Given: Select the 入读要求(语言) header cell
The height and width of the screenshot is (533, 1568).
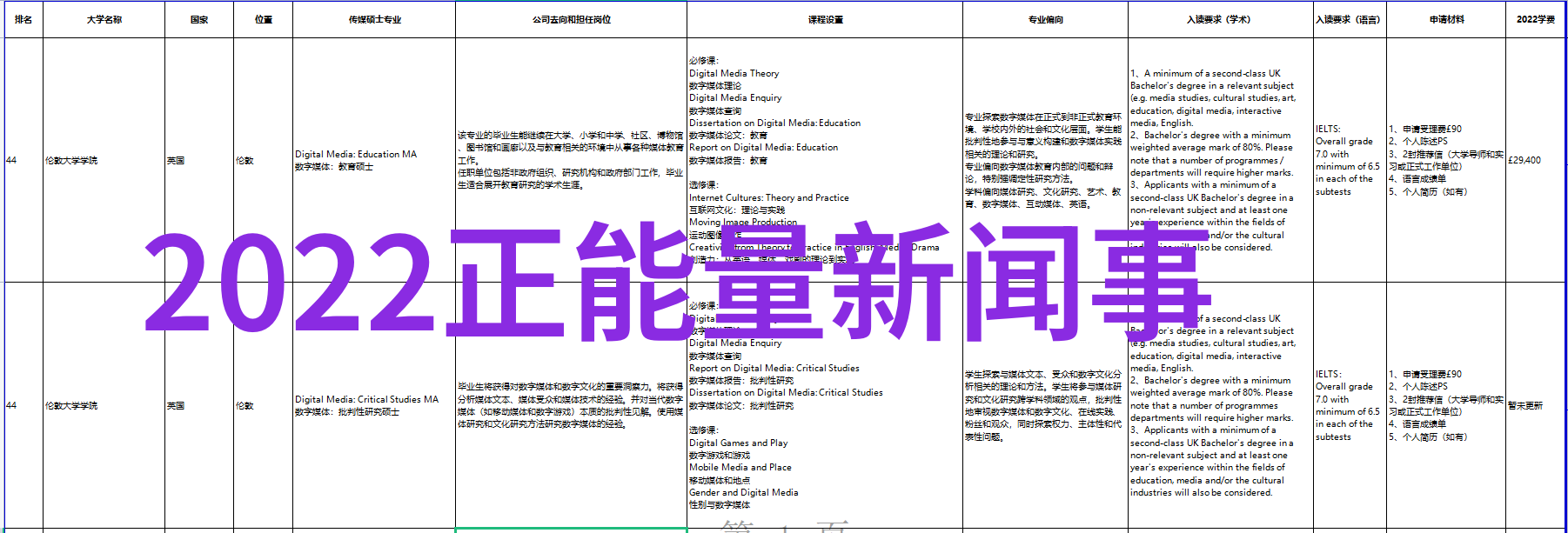Looking at the screenshot, I should point(1350,19).
